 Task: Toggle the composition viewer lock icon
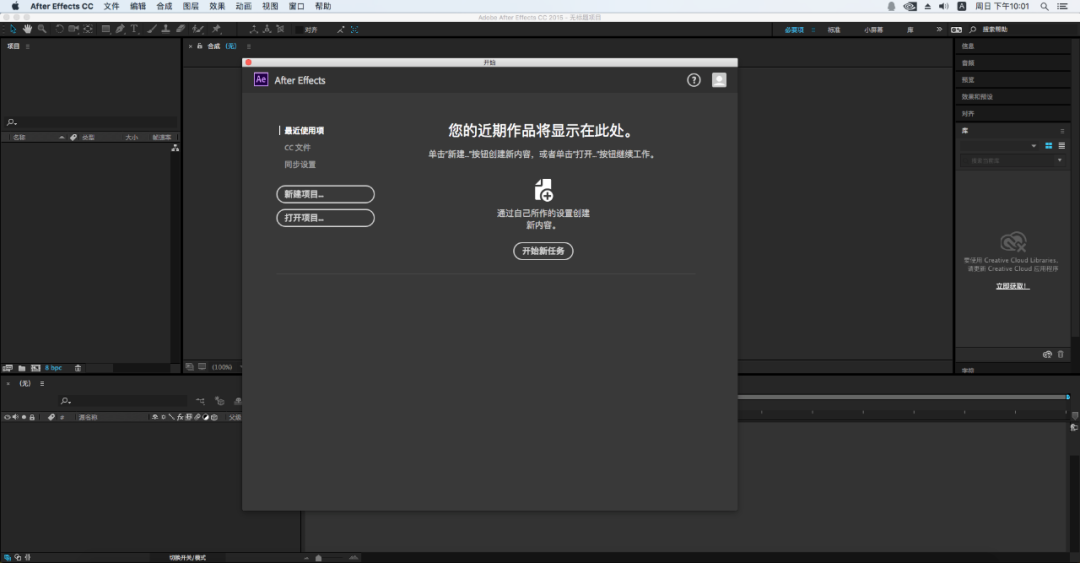[x=200, y=46]
